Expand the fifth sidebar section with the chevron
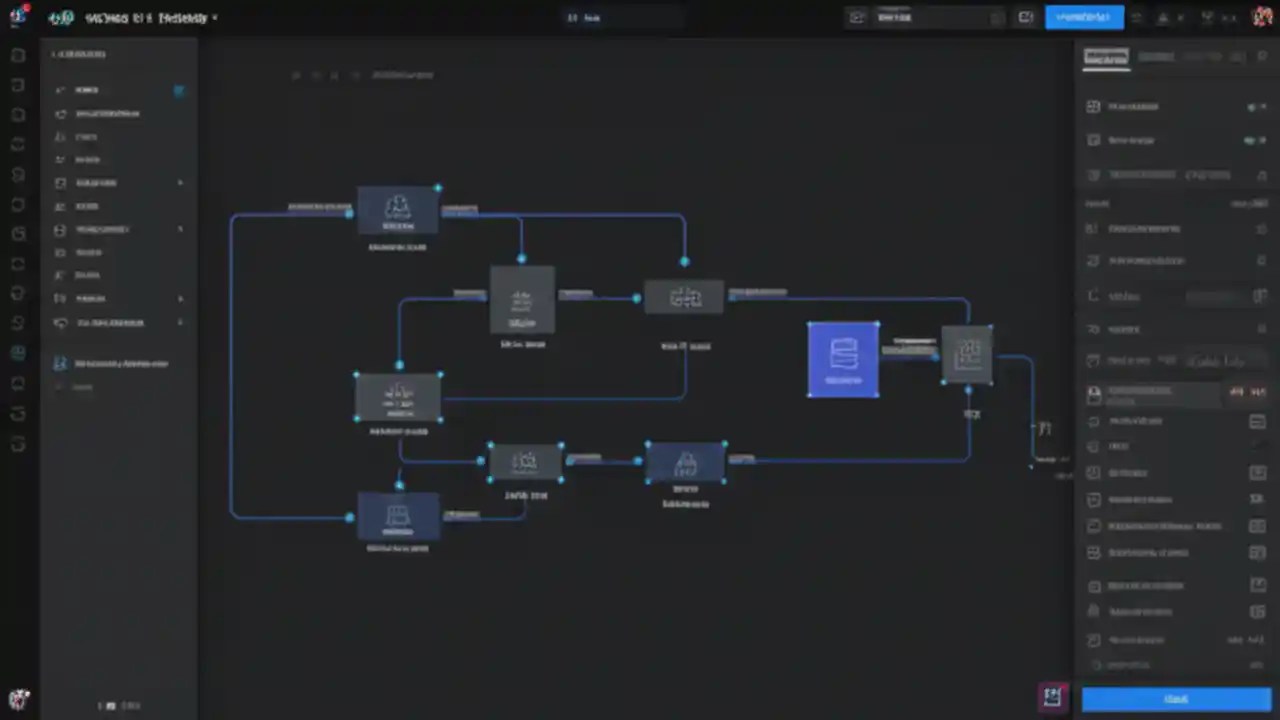 point(180,182)
